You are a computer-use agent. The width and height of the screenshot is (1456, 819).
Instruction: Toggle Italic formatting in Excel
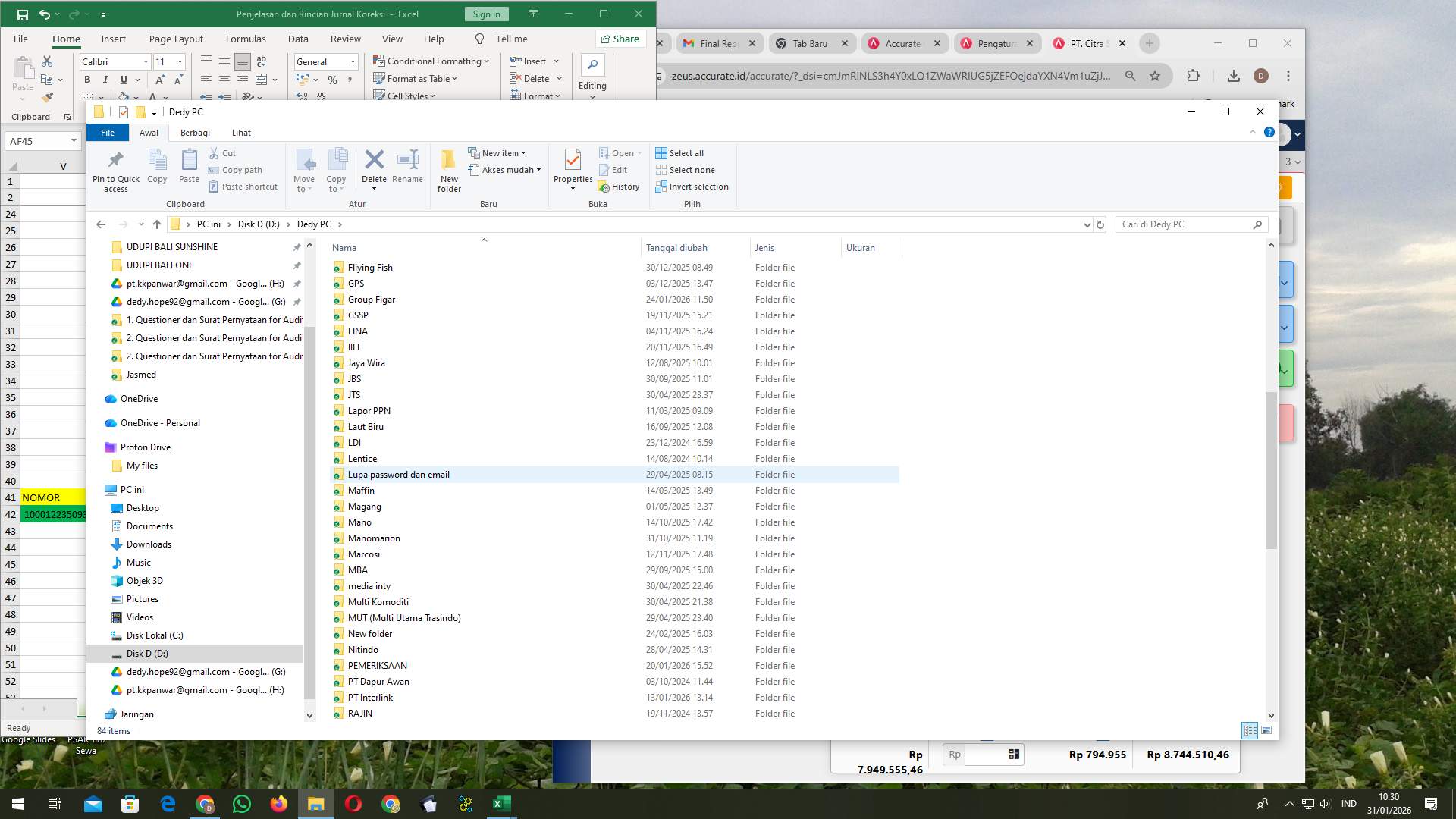coord(106,79)
